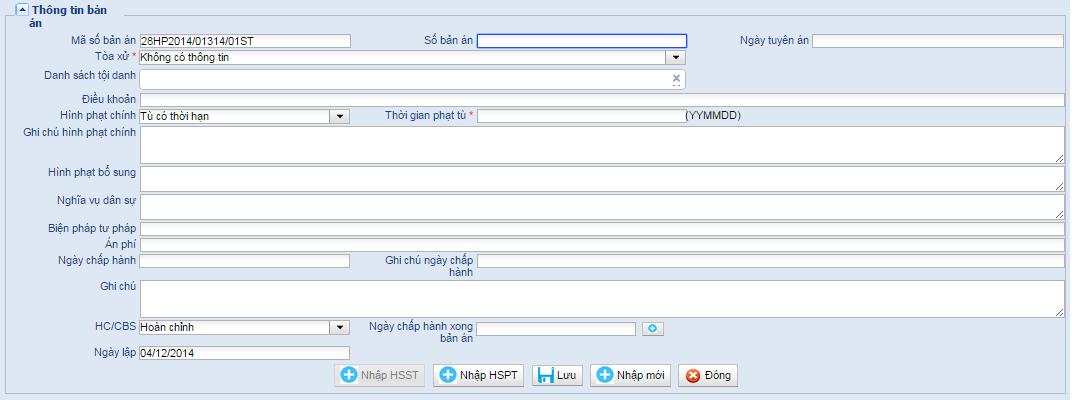The image size is (1072, 400).
Task: Close the form using Đóng button
Action: (x=708, y=376)
